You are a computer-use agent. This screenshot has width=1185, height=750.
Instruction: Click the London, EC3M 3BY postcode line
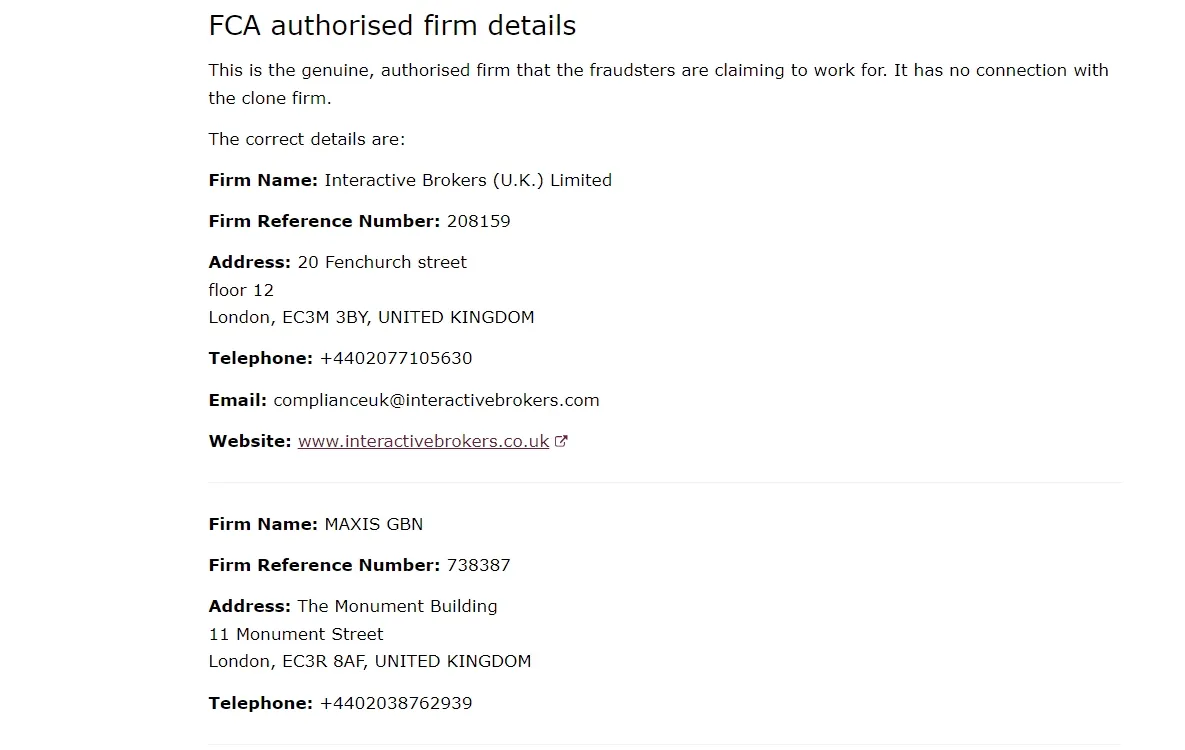pyautogui.click(x=371, y=318)
